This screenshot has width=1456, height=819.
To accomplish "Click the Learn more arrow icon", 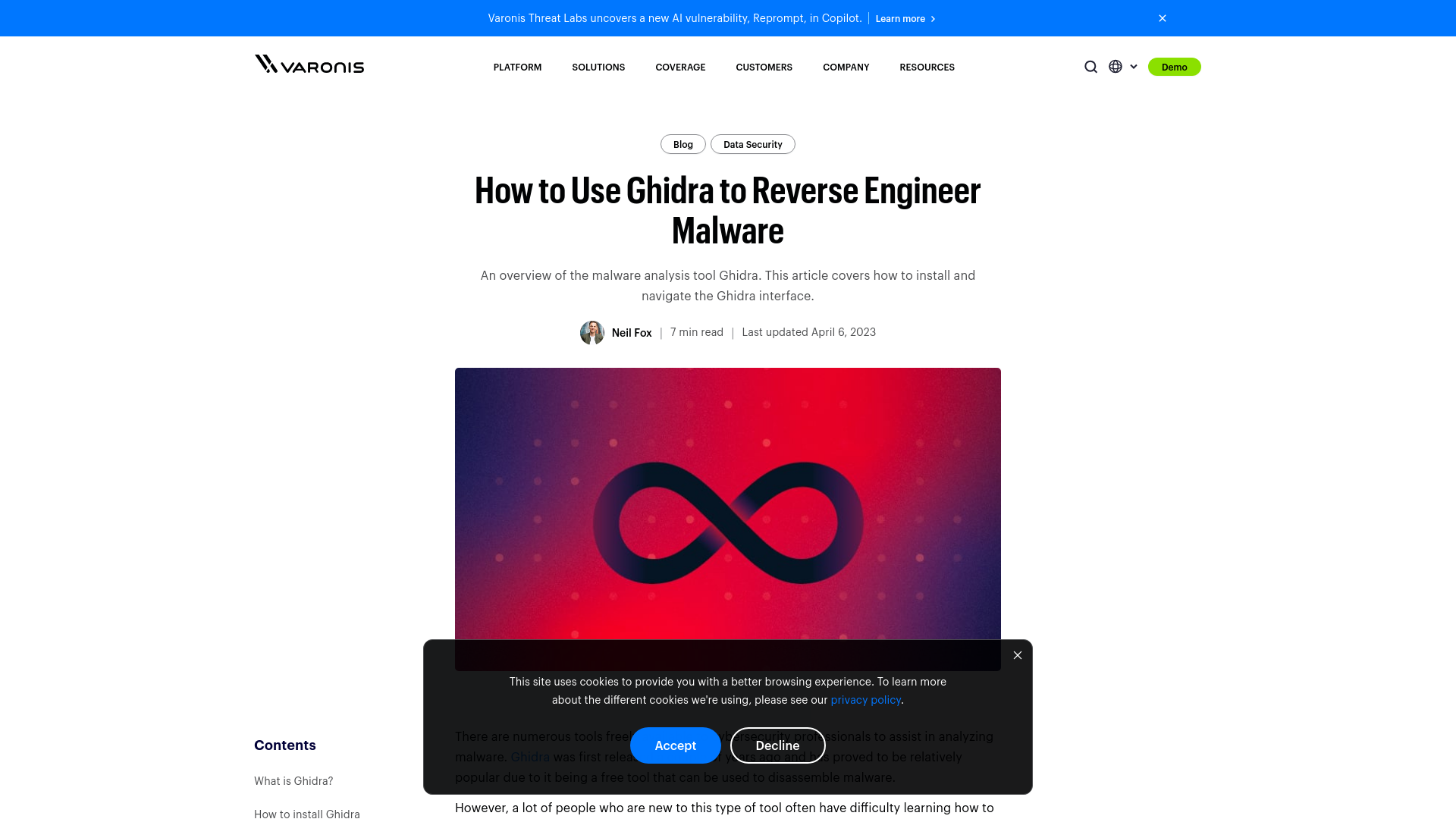I will tap(933, 18).
